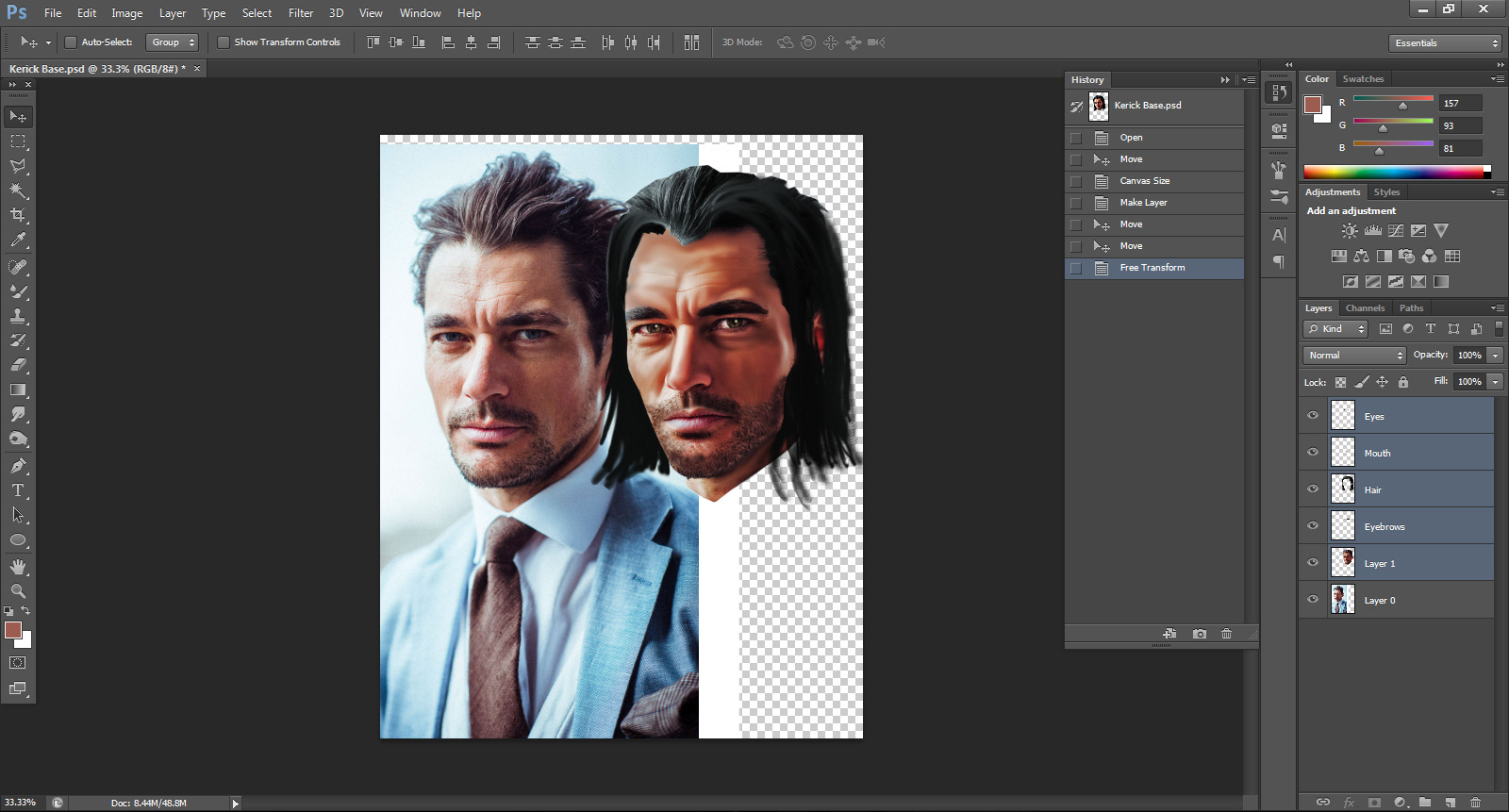Select the Hand tool
Screen dimensions: 1509x812
point(18,567)
